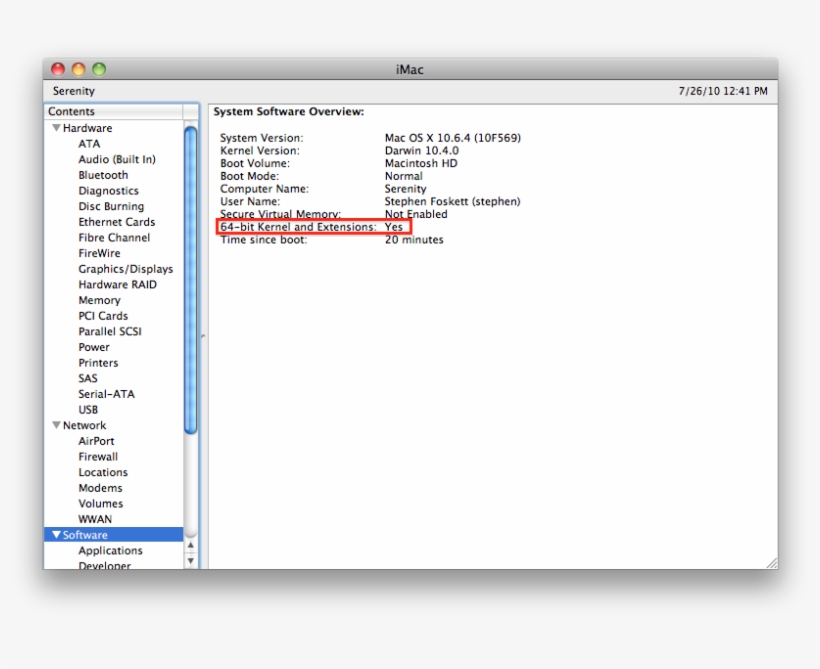820x669 pixels.
Task: Select the highlighted Software category
Action: pyautogui.click(x=113, y=535)
